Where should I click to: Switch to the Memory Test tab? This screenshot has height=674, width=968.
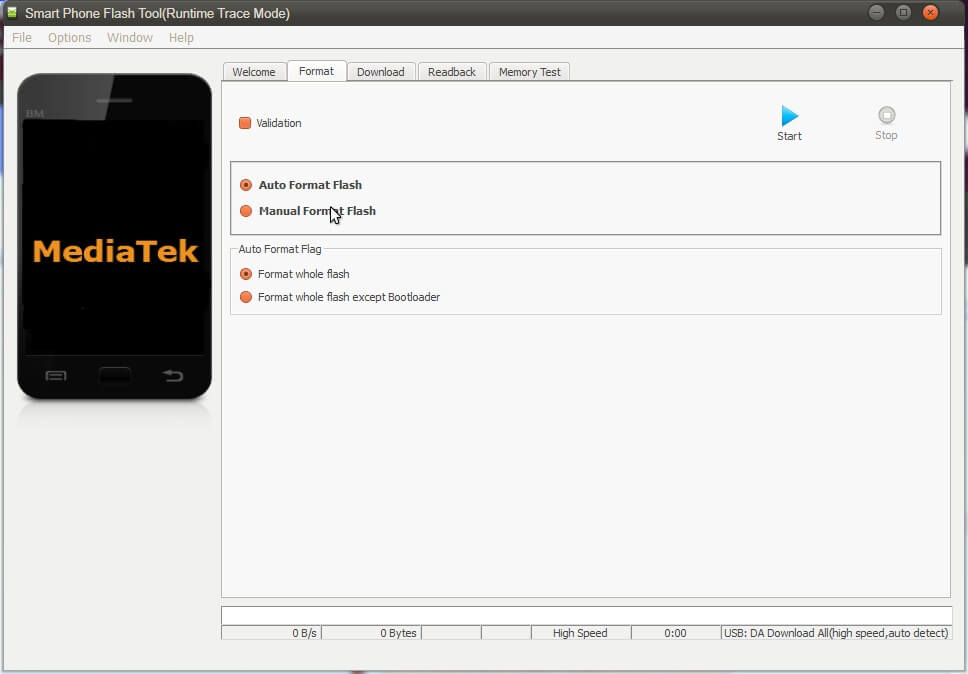pos(530,72)
